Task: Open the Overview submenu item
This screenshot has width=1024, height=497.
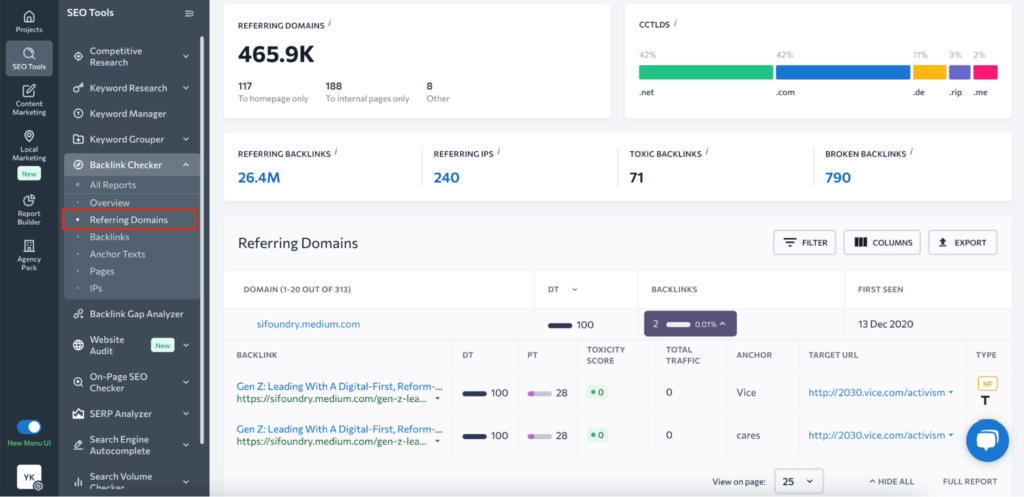Action: [110, 203]
